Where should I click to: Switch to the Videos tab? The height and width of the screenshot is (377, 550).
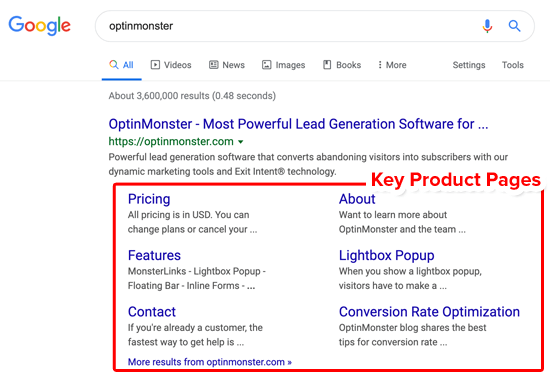coord(171,65)
